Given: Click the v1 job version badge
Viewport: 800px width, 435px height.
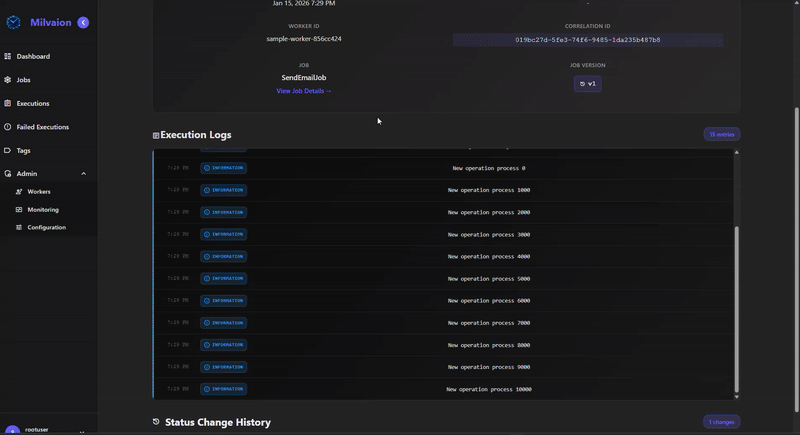Looking at the screenshot, I should (588, 84).
